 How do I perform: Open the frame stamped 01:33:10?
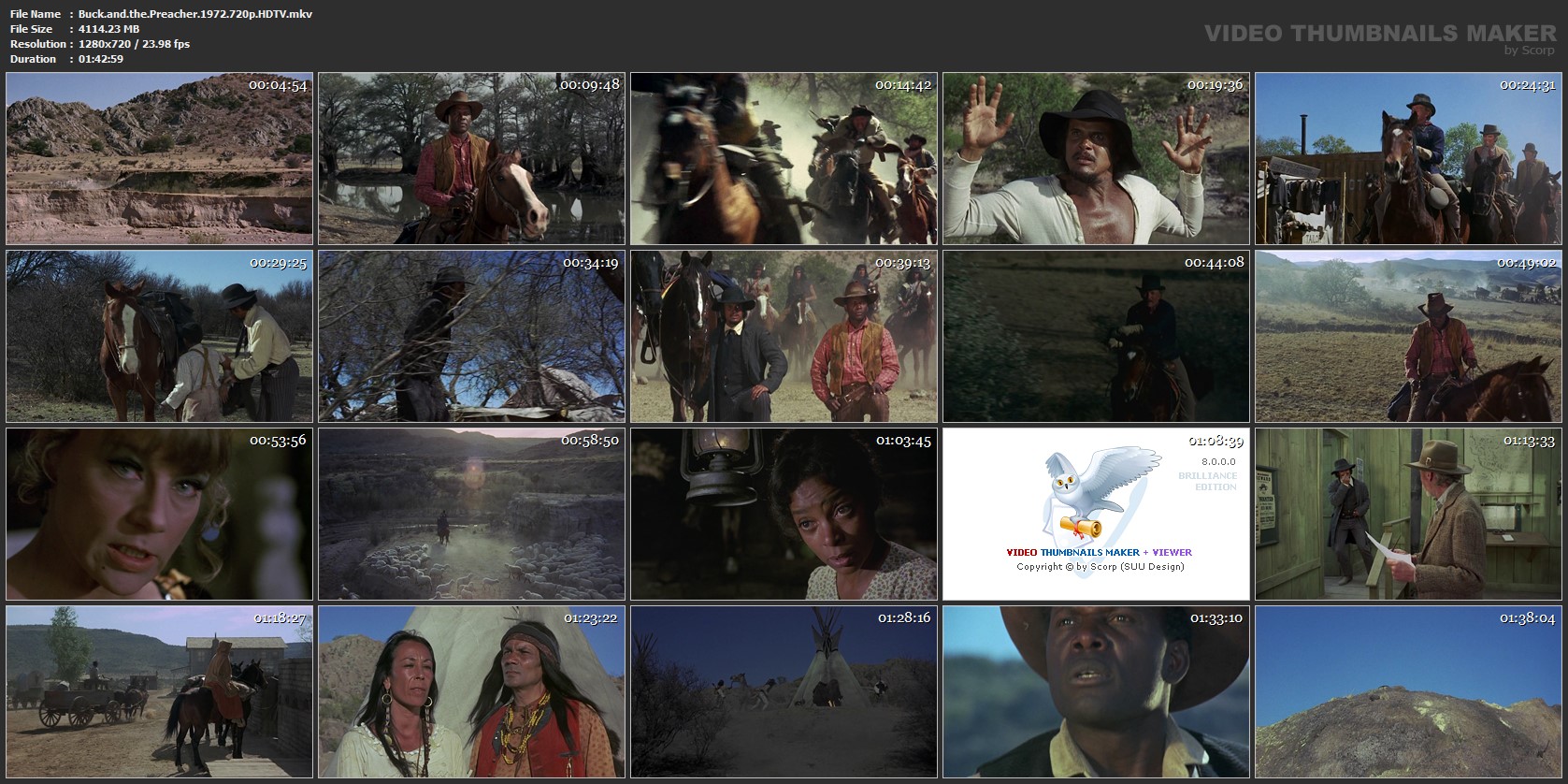point(1096,691)
